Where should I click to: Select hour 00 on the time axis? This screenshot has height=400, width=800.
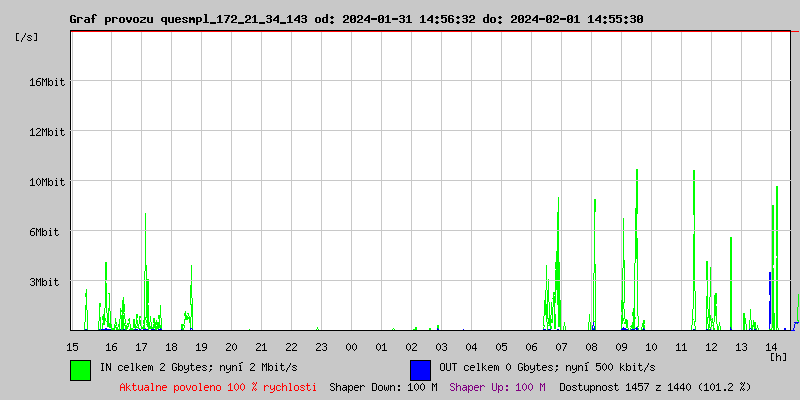(x=351, y=347)
